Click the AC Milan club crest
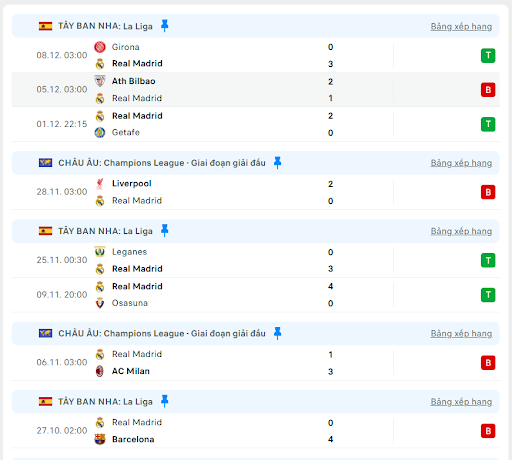 click(100, 371)
